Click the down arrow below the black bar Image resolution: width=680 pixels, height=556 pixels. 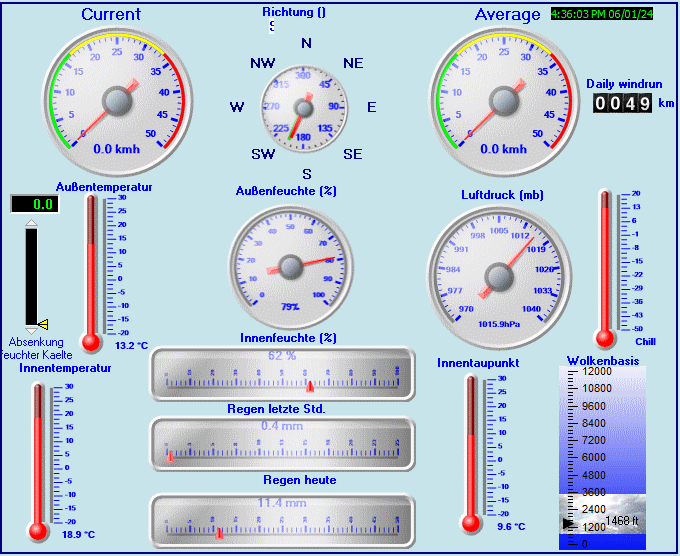(32, 329)
